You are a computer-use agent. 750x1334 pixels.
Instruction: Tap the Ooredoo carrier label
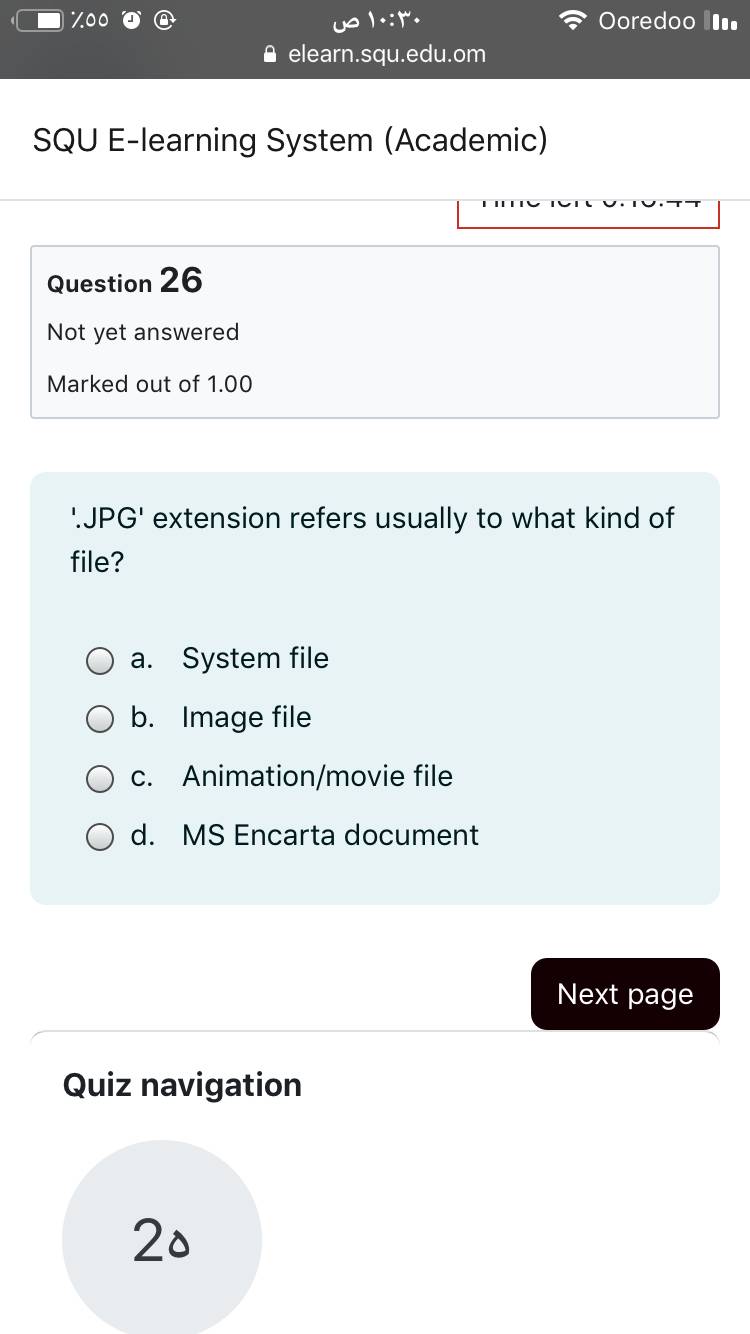coord(646,21)
